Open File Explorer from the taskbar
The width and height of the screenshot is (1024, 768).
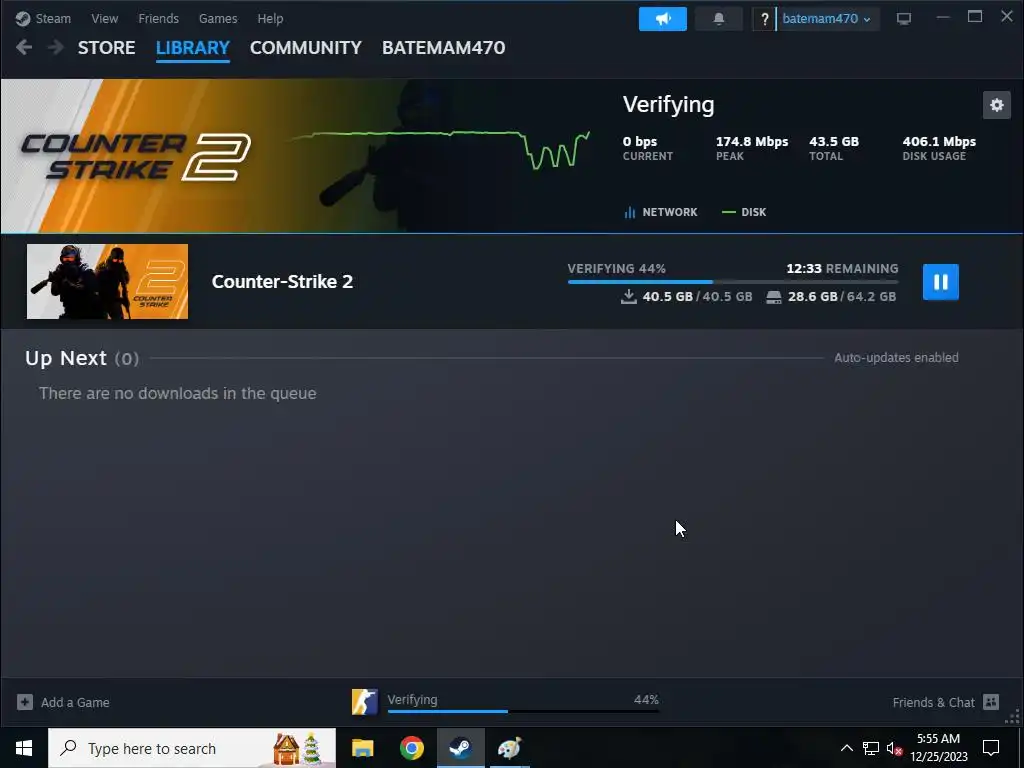point(362,748)
